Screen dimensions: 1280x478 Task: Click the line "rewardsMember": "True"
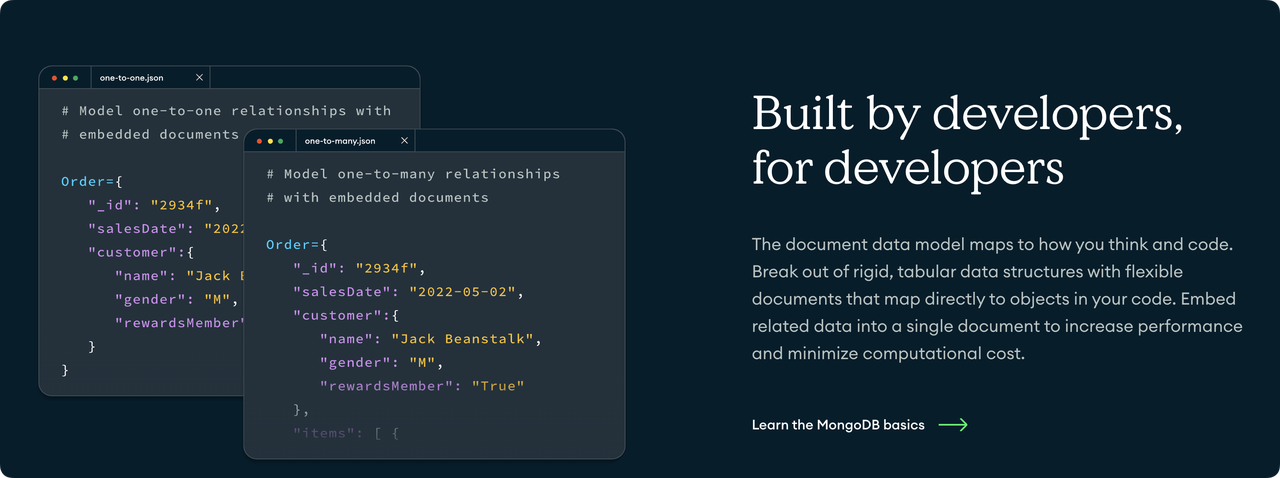422,386
